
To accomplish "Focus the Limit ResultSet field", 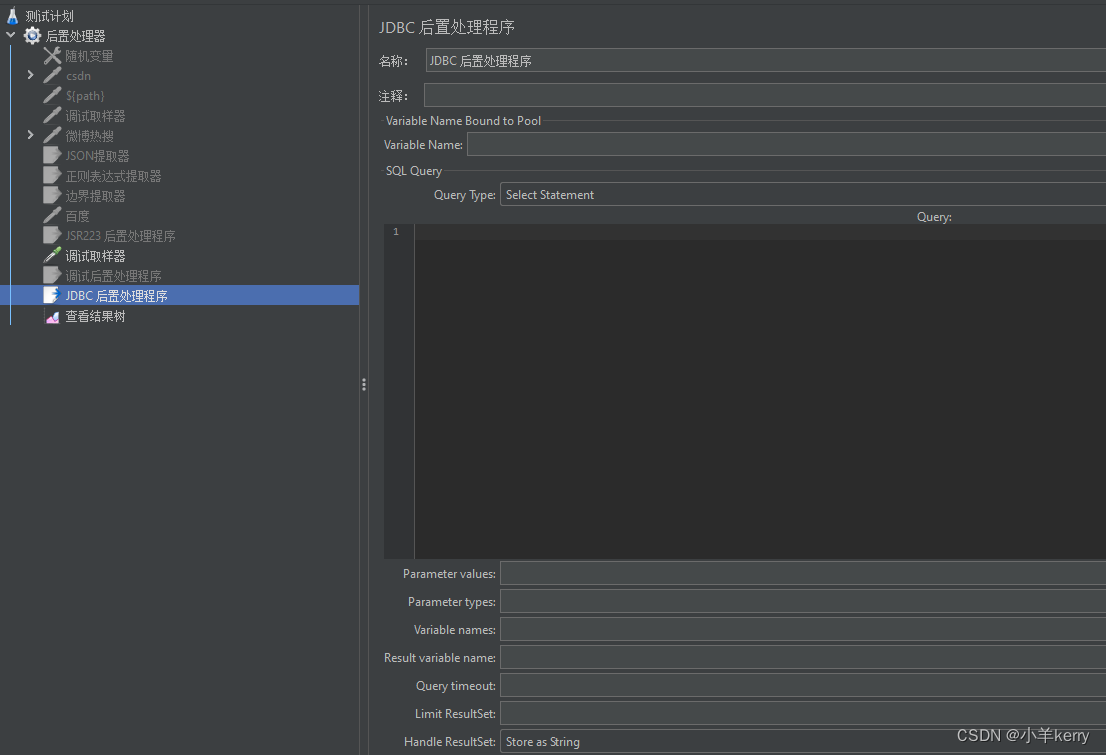I will (803, 713).
